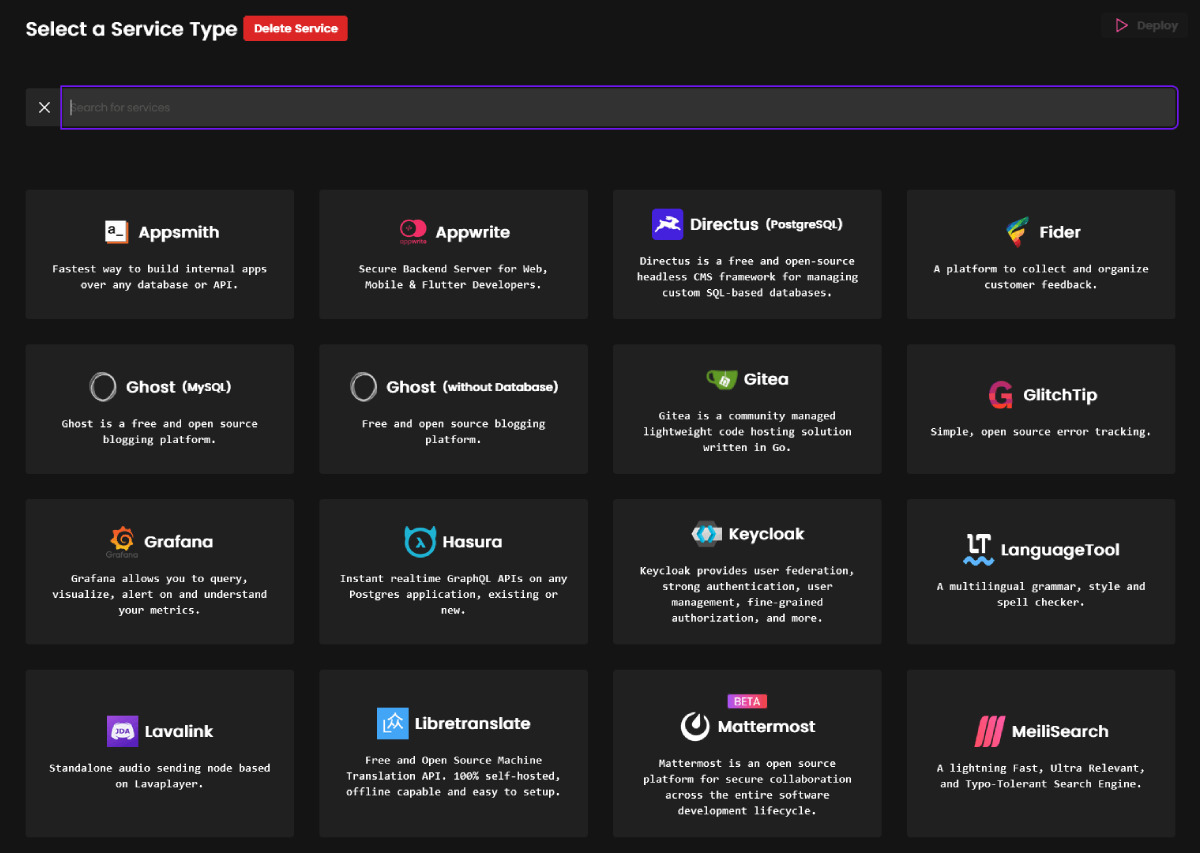Click 'Simple, open source error tracking' description
The image size is (1200, 853).
click(x=1041, y=432)
